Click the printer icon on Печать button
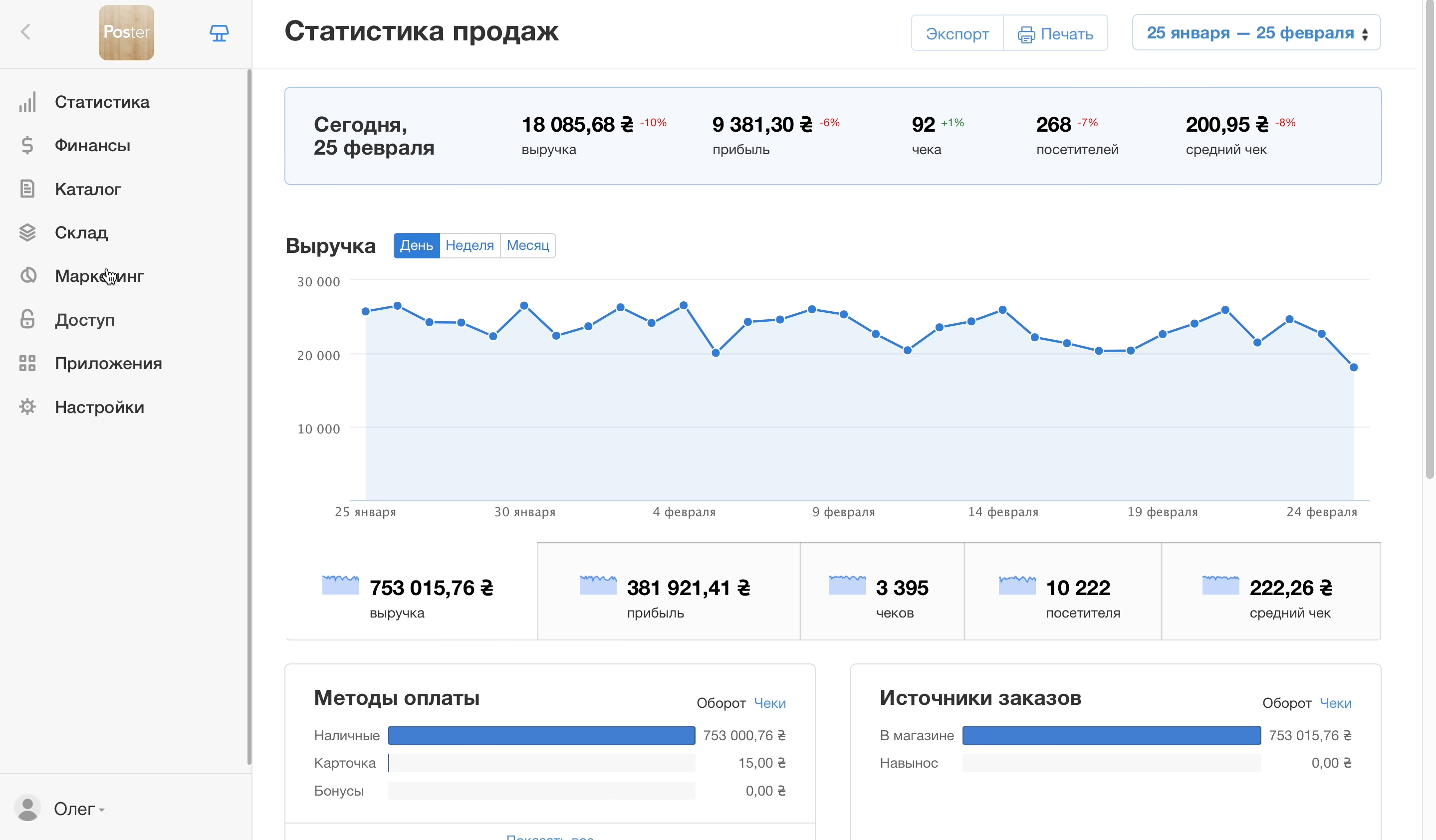Image resolution: width=1436 pixels, height=840 pixels. [x=1027, y=33]
